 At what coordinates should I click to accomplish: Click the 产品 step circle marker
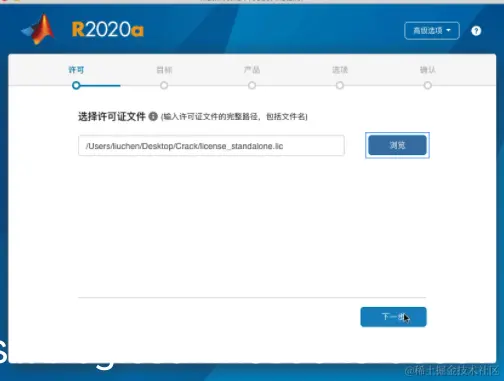click(x=252, y=86)
